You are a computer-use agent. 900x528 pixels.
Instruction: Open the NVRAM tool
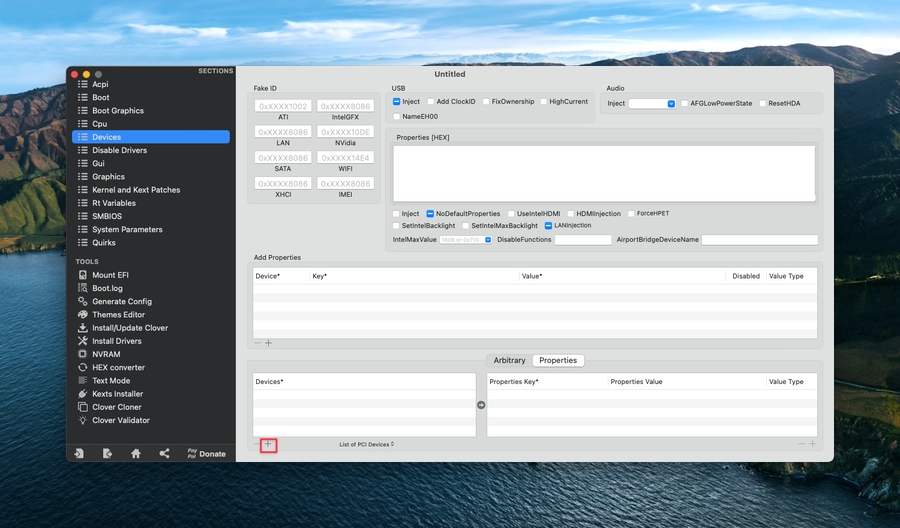pos(106,354)
